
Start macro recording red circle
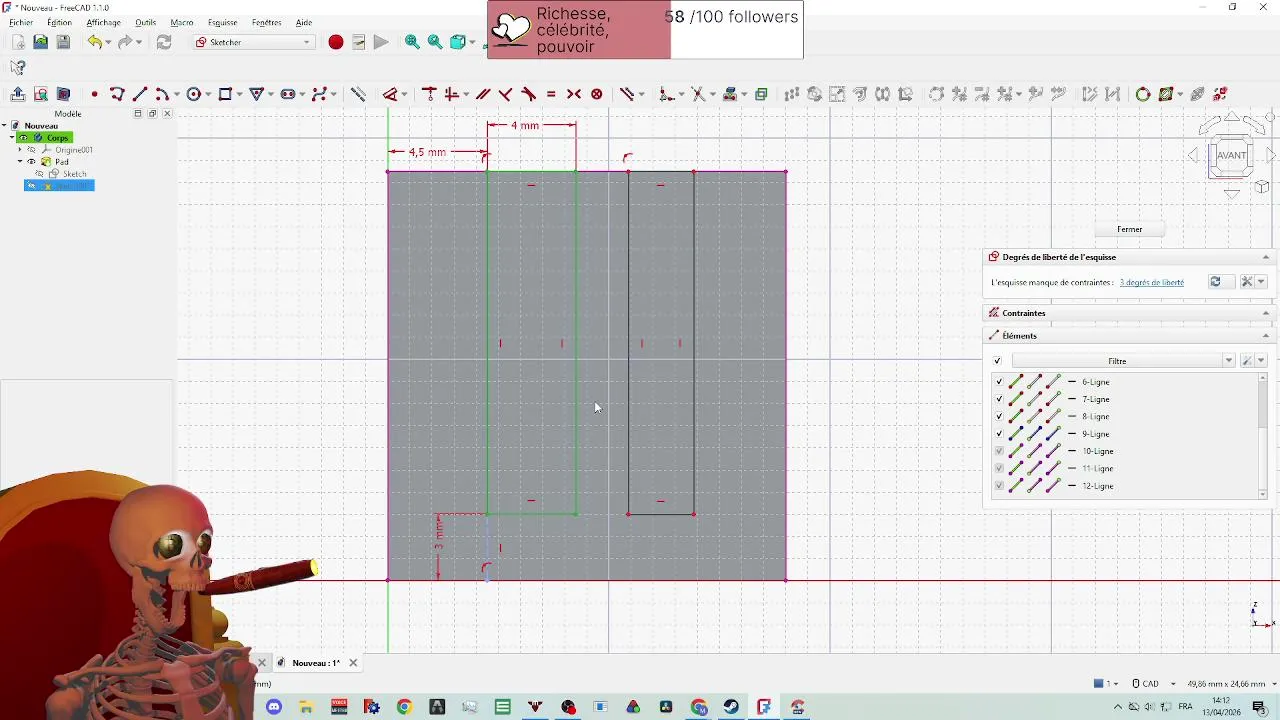click(x=336, y=42)
